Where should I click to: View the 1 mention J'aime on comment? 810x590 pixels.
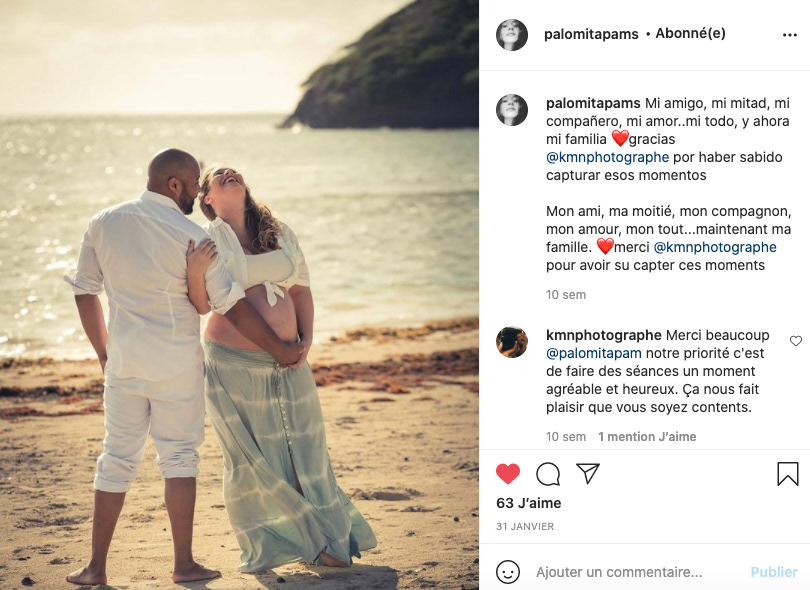tap(647, 437)
